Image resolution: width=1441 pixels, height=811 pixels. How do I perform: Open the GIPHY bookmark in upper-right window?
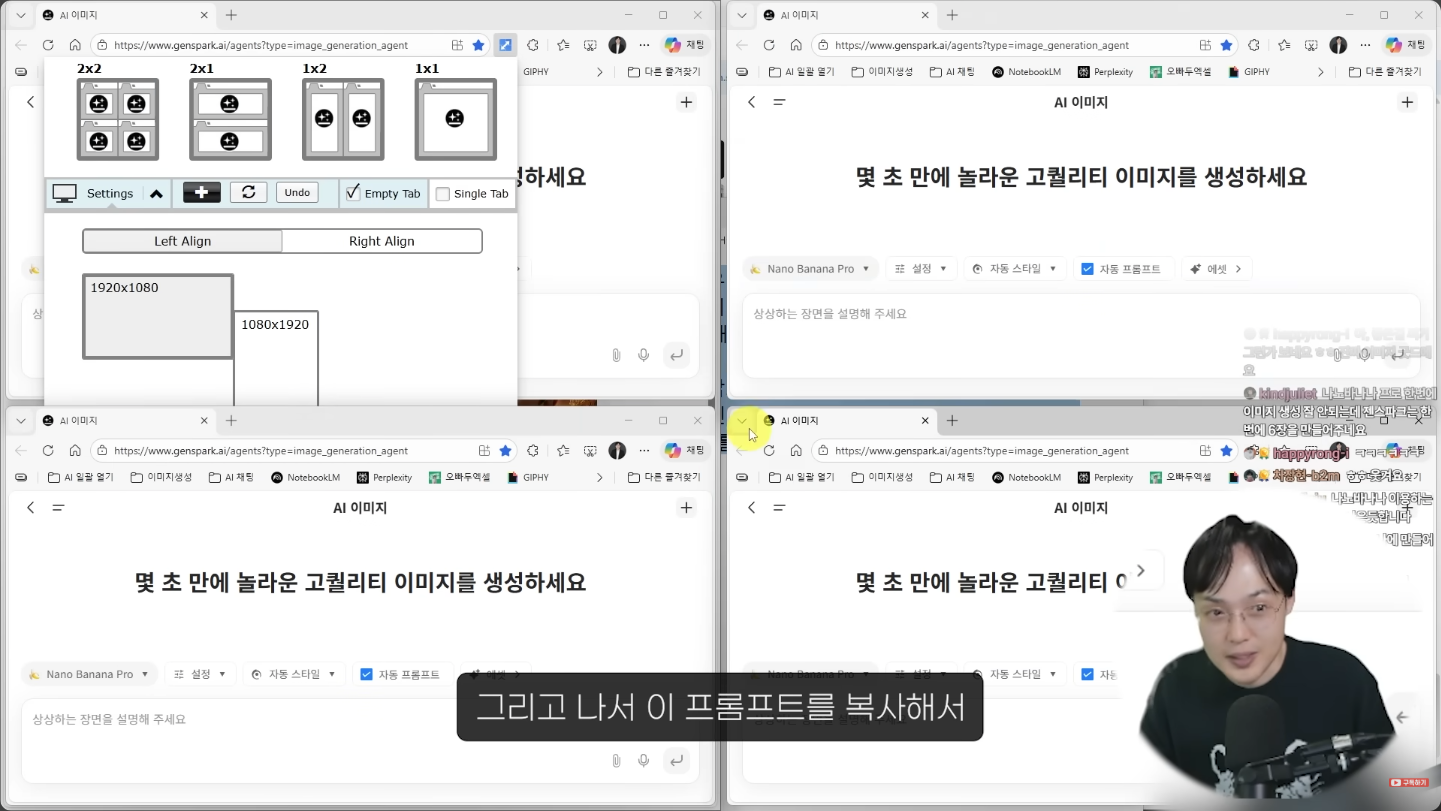point(1250,72)
